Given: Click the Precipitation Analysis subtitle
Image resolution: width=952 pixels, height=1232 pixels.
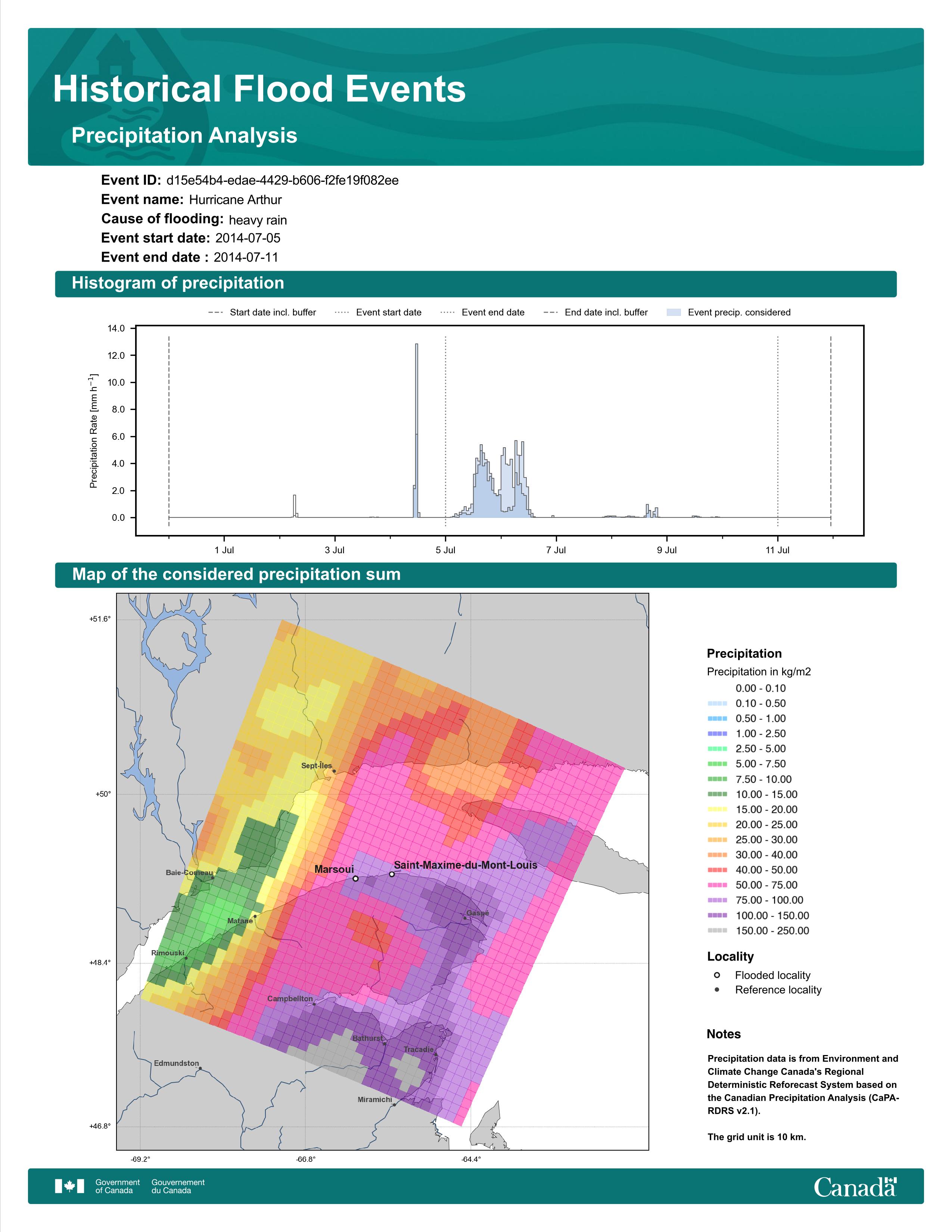Looking at the screenshot, I should [x=184, y=136].
